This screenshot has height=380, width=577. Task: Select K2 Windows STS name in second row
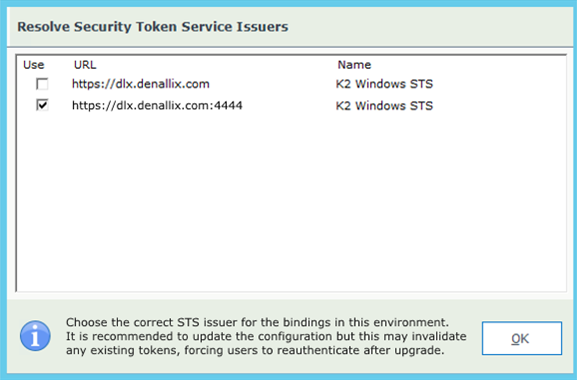[x=384, y=106]
